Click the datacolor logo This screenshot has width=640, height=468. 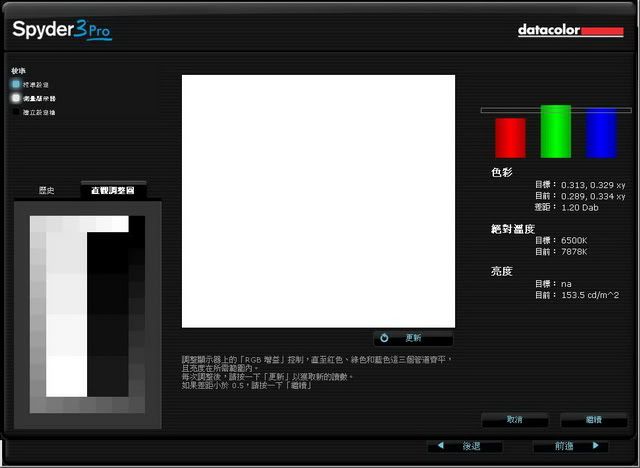pyautogui.click(x=571, y=31)
